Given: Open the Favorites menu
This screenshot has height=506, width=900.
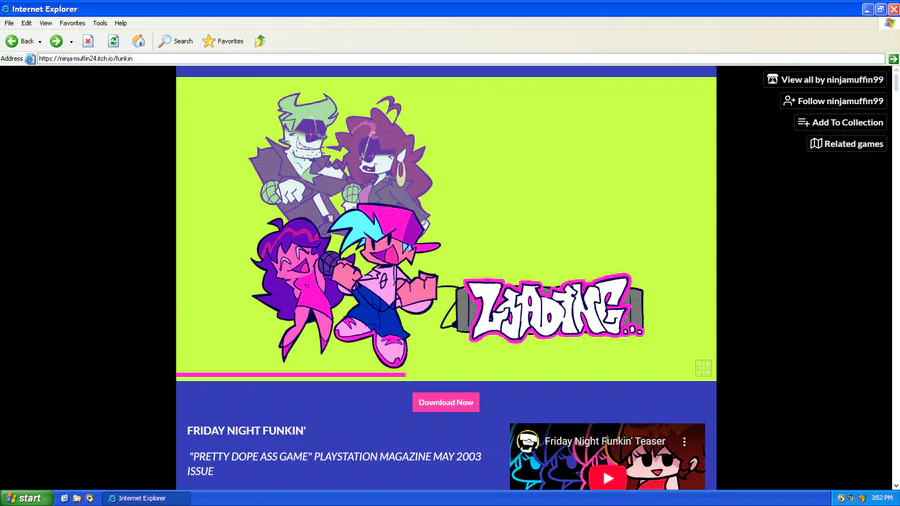Looking at the screenshot, I should tap(72, 23).
